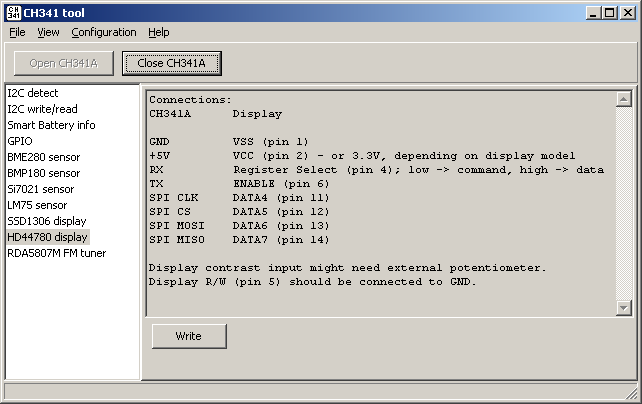Click the scroll up arrow of text box

coord(624,99)
